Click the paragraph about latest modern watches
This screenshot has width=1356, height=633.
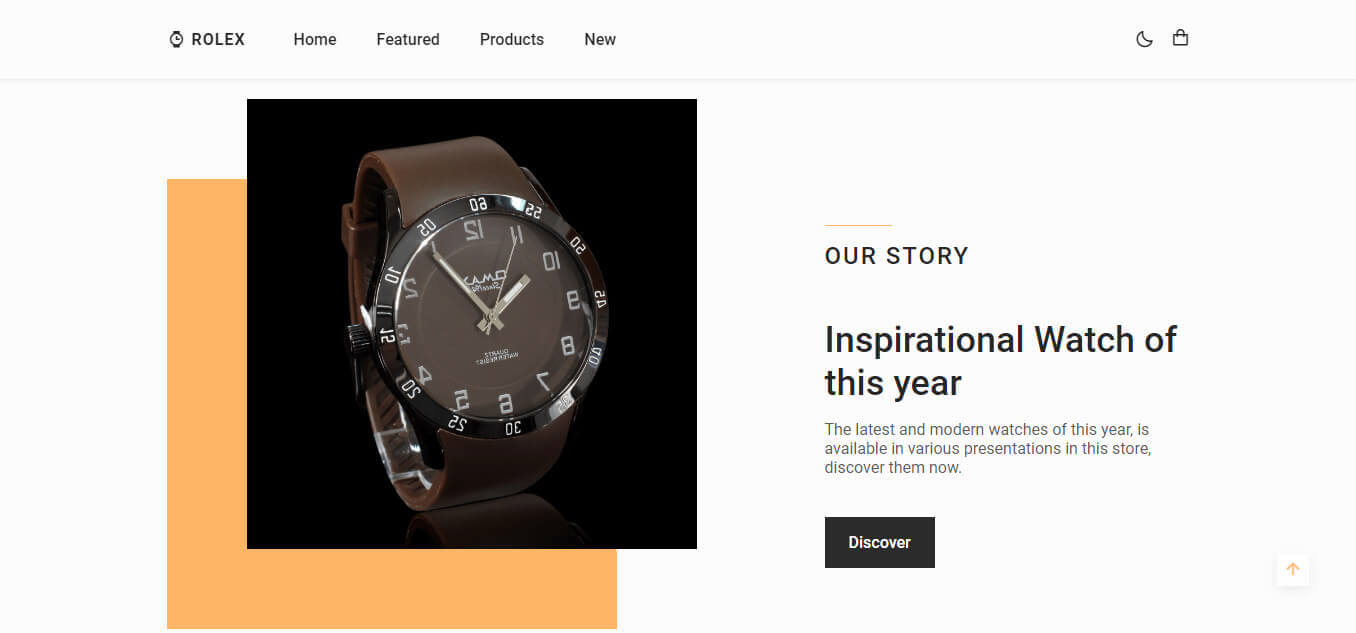point(988,448)
